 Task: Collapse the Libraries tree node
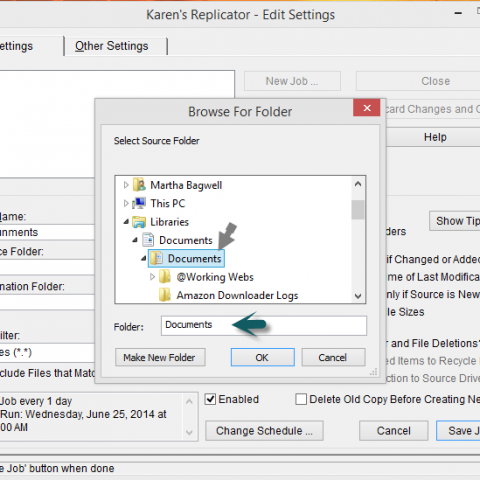coord(126,221)
